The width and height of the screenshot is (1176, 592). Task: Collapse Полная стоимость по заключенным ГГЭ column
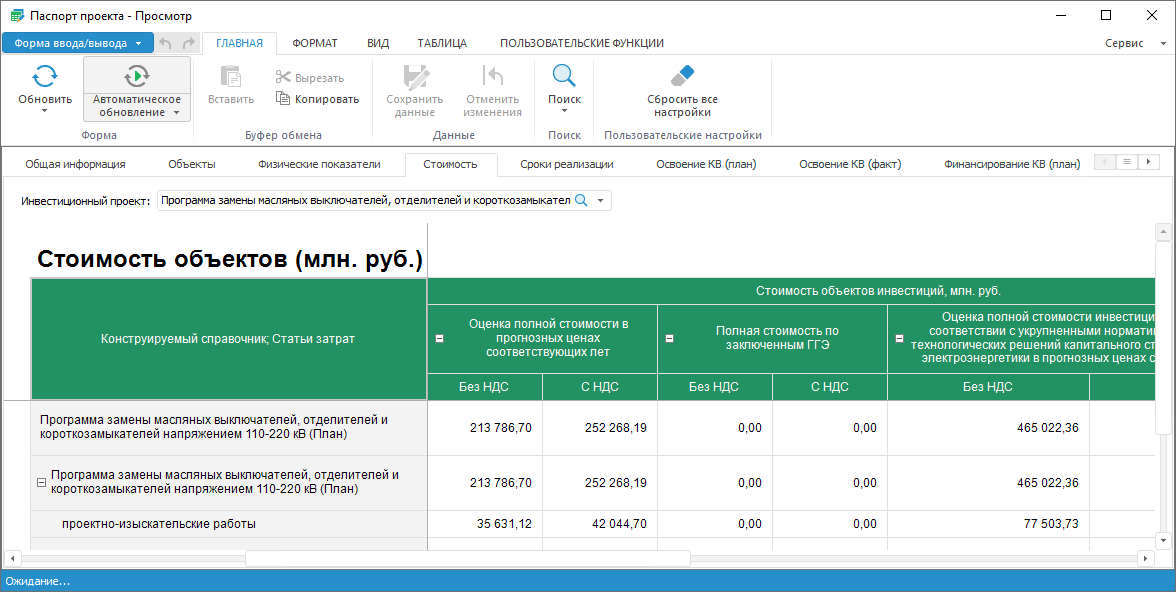click(x=670, y=338)
